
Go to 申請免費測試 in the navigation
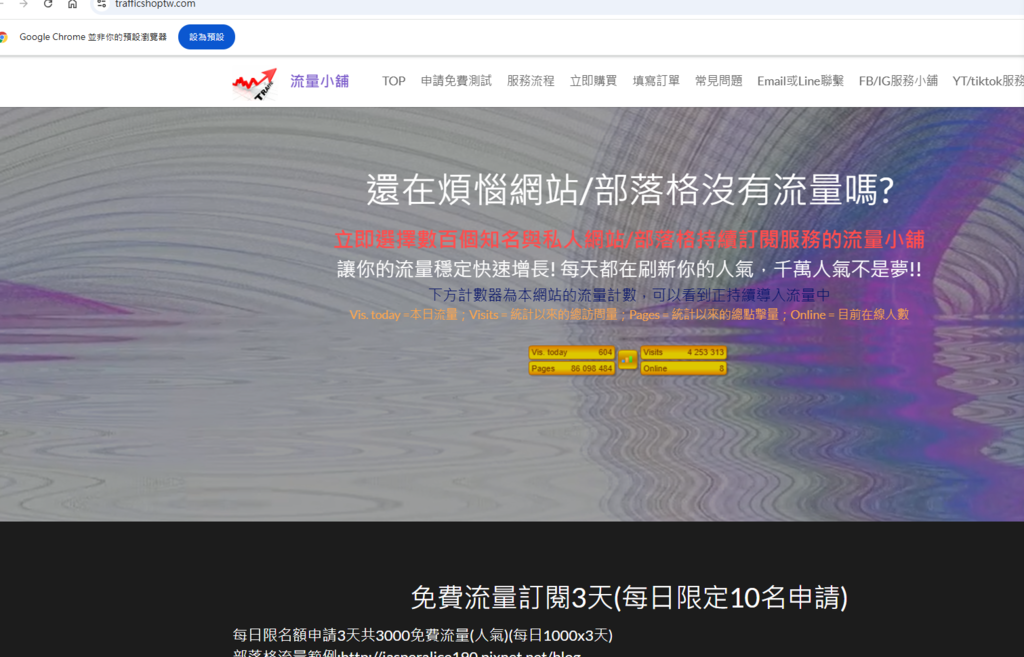click(x=456, y=81)
